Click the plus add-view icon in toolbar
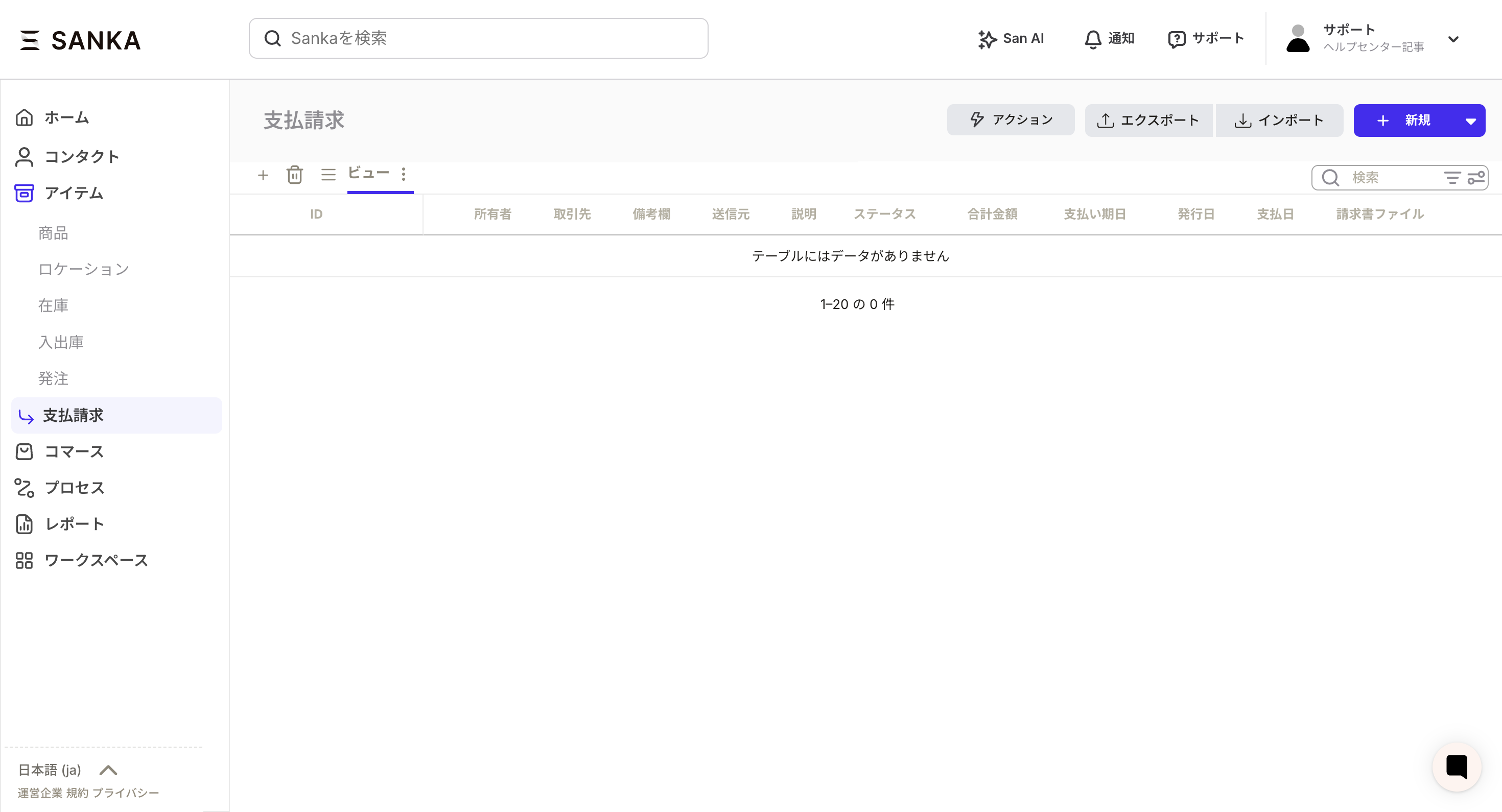The height and width of the screenshot is (812, 1502). (263, 175)
